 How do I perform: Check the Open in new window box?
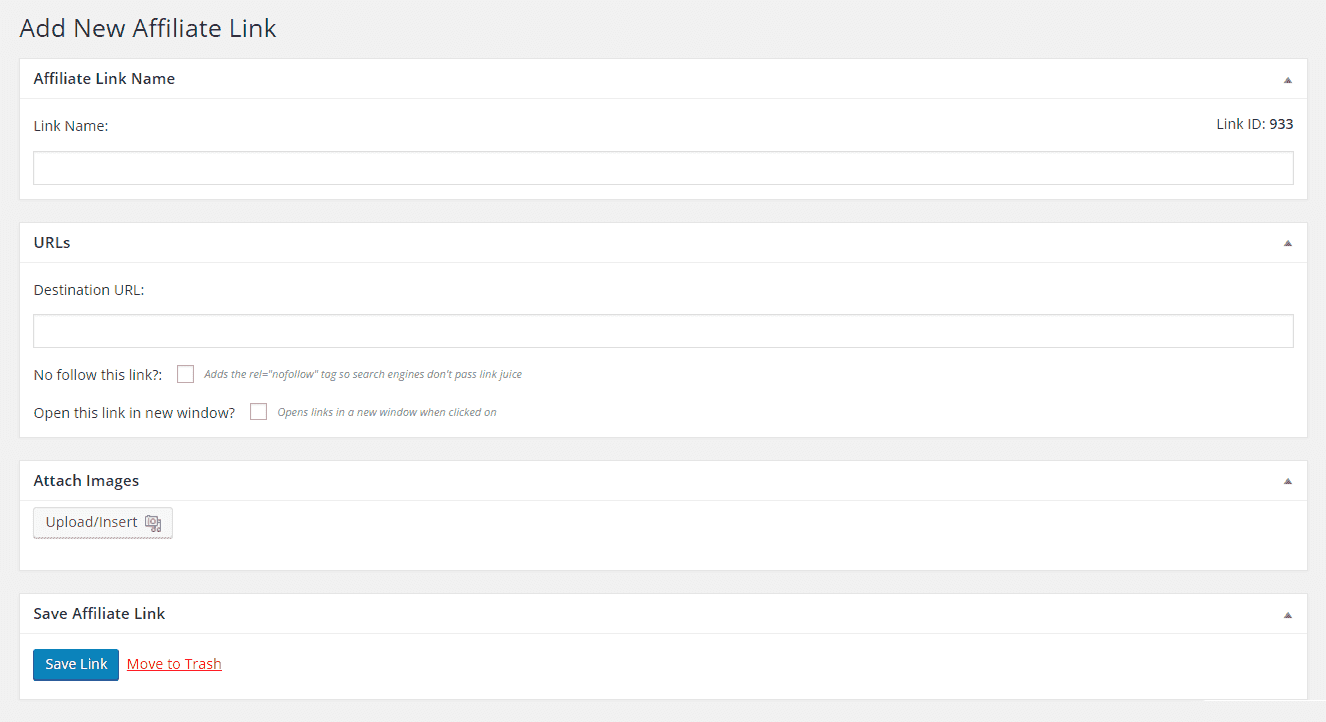tap(258, 412)
